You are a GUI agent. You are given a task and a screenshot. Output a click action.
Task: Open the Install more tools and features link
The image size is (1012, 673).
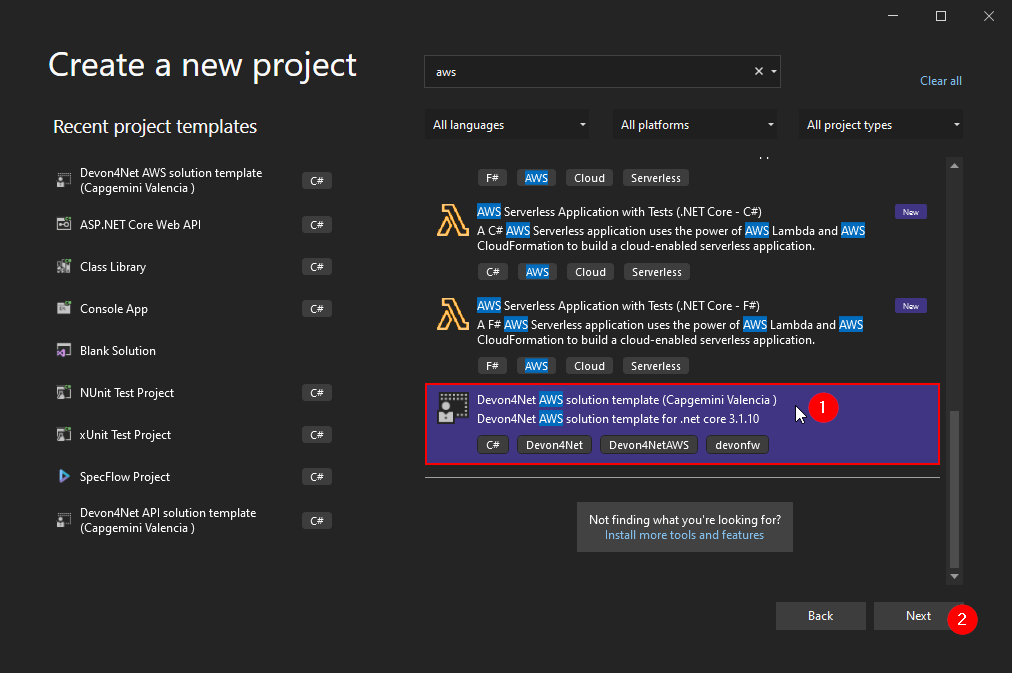tap(684, 535)
